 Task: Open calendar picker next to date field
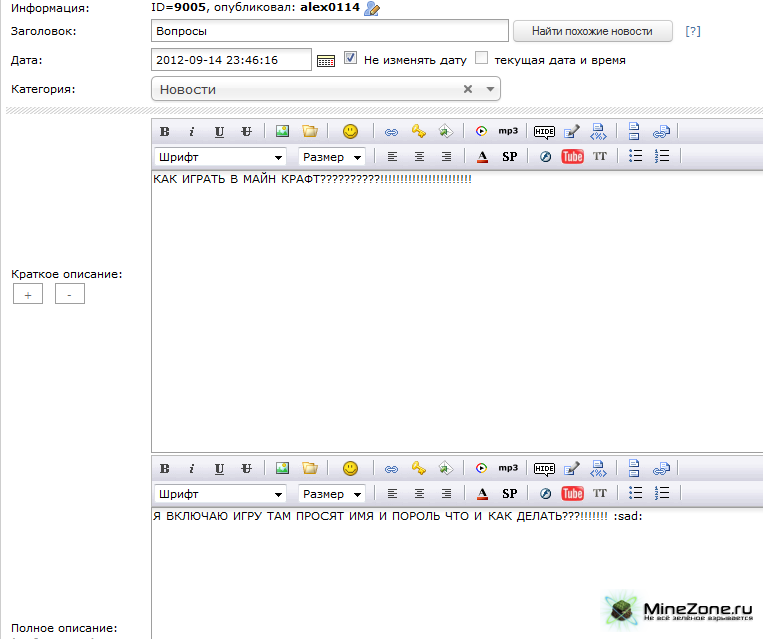pyautogui.click(x=326, y=60)
